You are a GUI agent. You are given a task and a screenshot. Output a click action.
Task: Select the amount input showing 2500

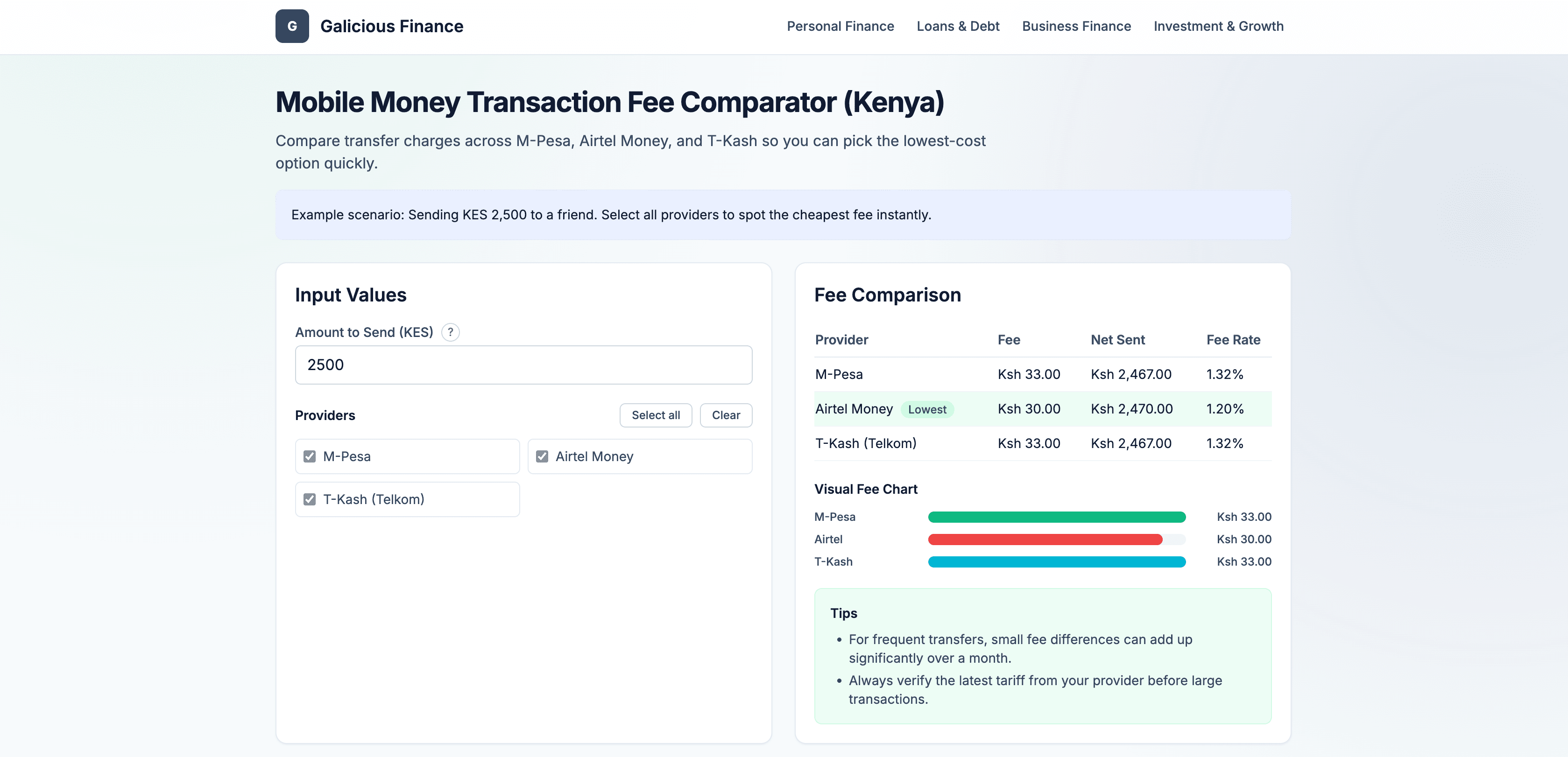(523, 364)
